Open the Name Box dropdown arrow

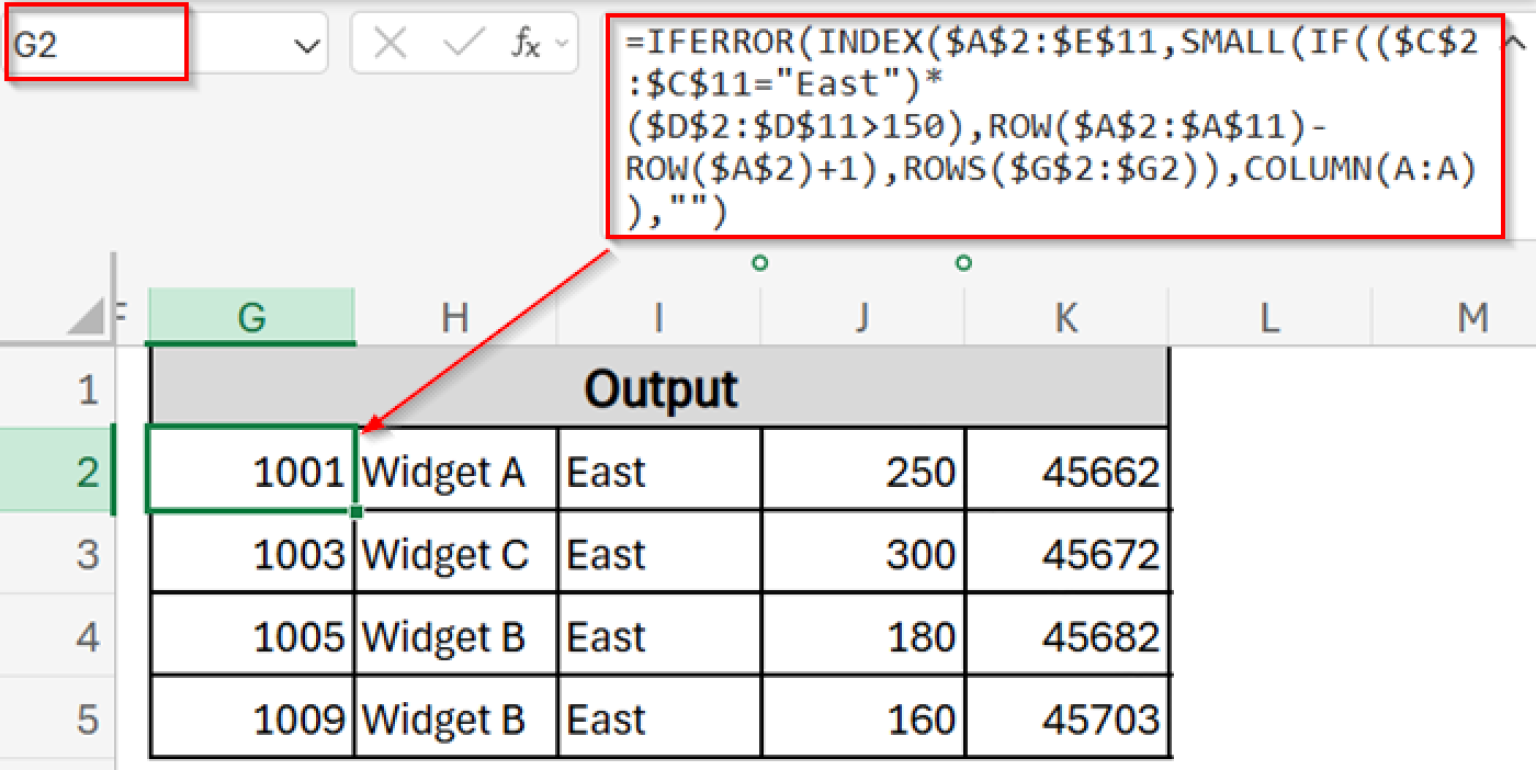point(307,42)
